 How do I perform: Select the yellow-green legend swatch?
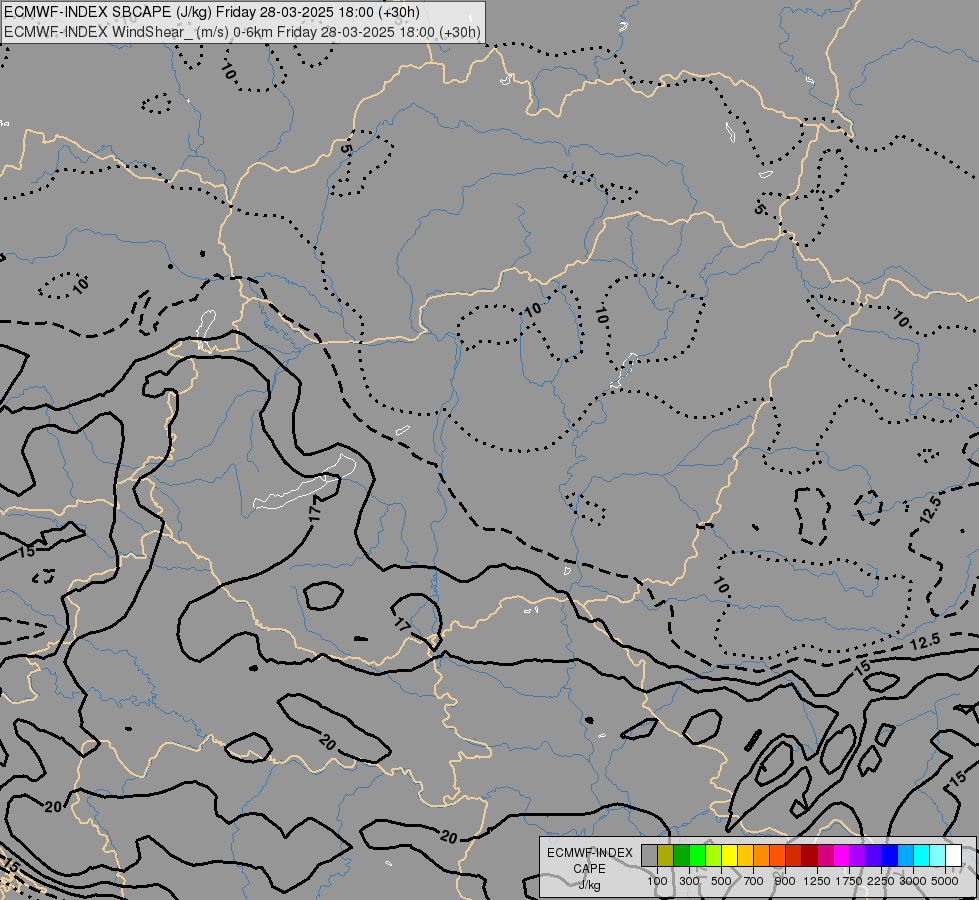pos(714,855)
